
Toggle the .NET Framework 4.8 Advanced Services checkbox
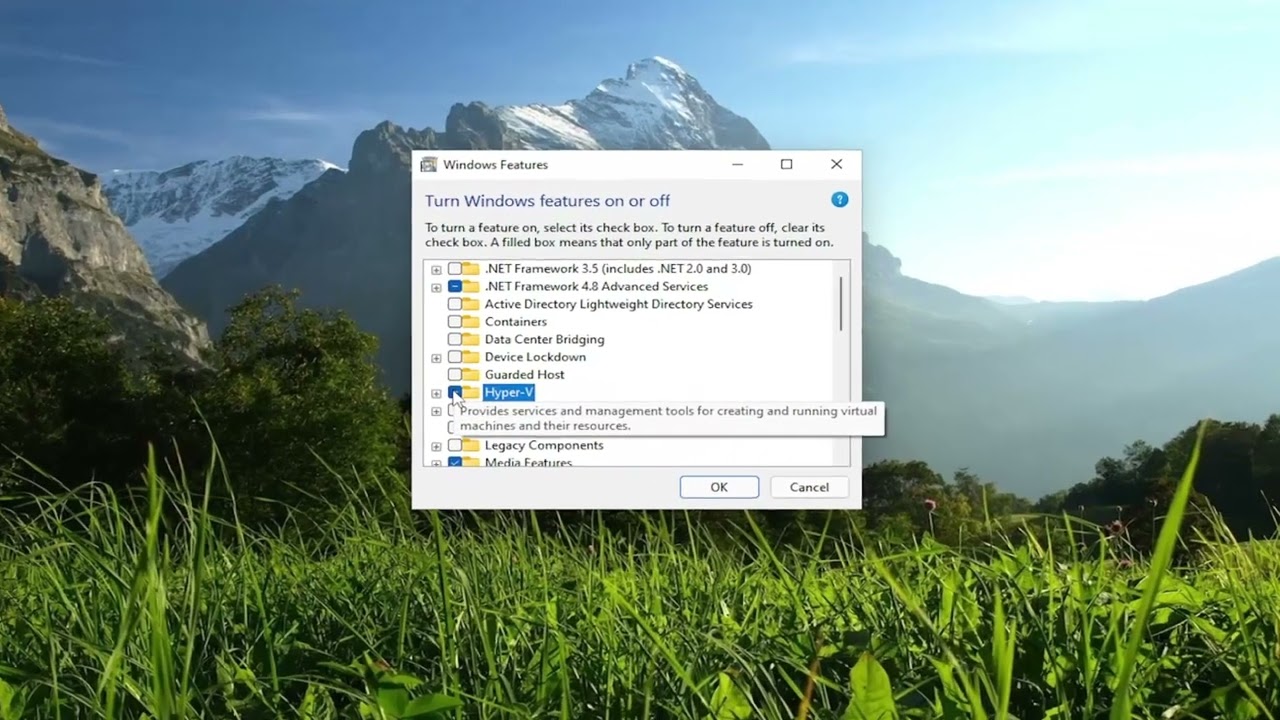455,287
